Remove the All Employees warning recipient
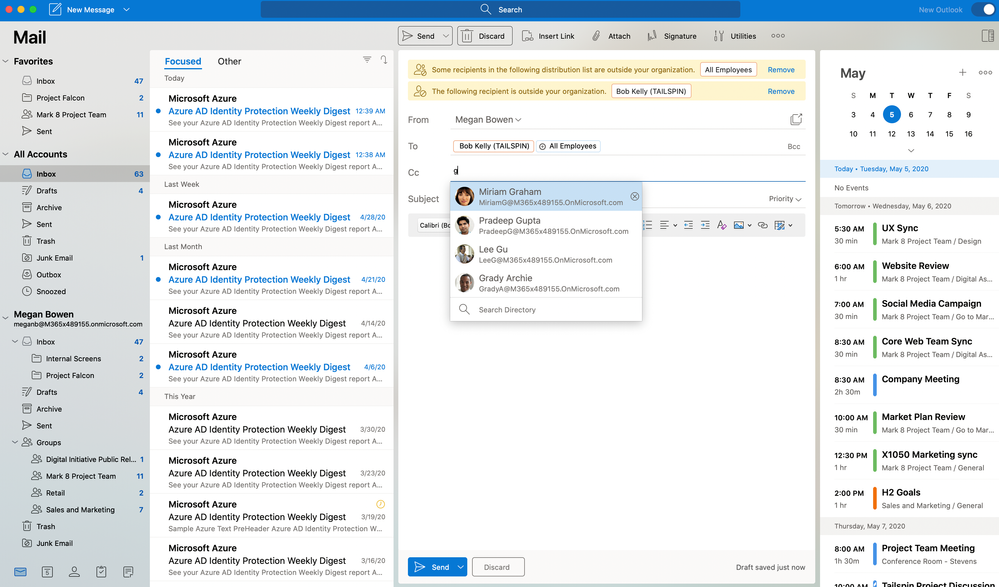The height and width of the screenshot is (587, 999). point(780,69)
